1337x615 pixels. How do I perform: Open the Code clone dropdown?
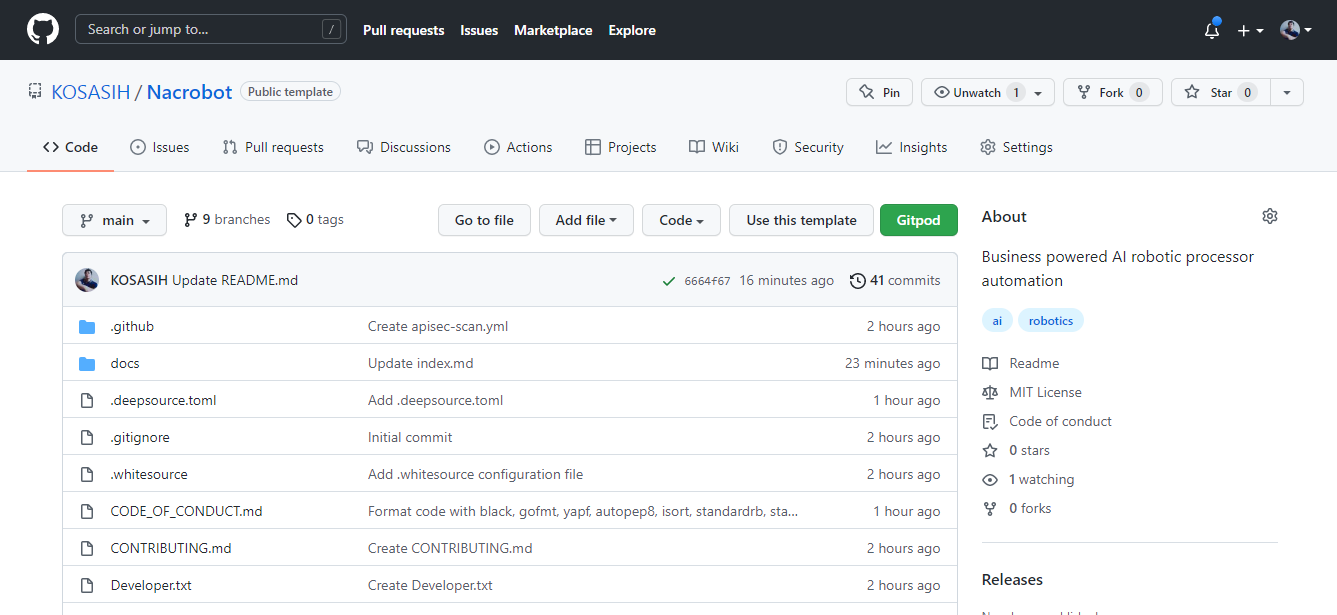(682, 220)
